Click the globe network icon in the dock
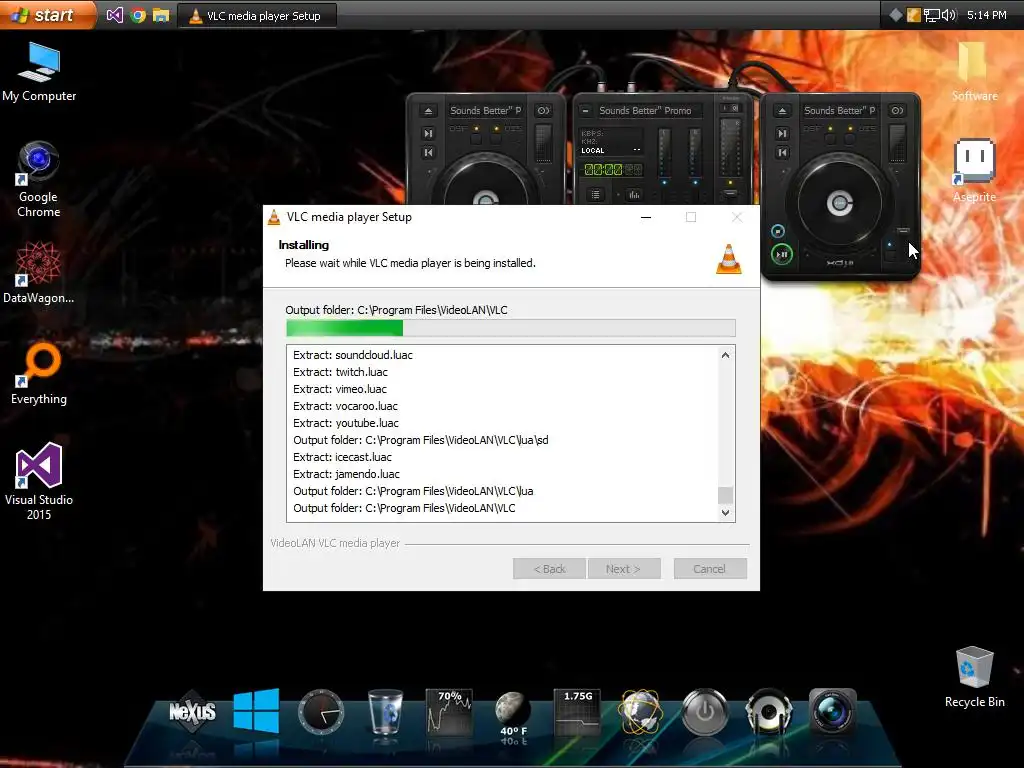Image resolution: width=1024 pixels, height=768 pixels. 641,712
